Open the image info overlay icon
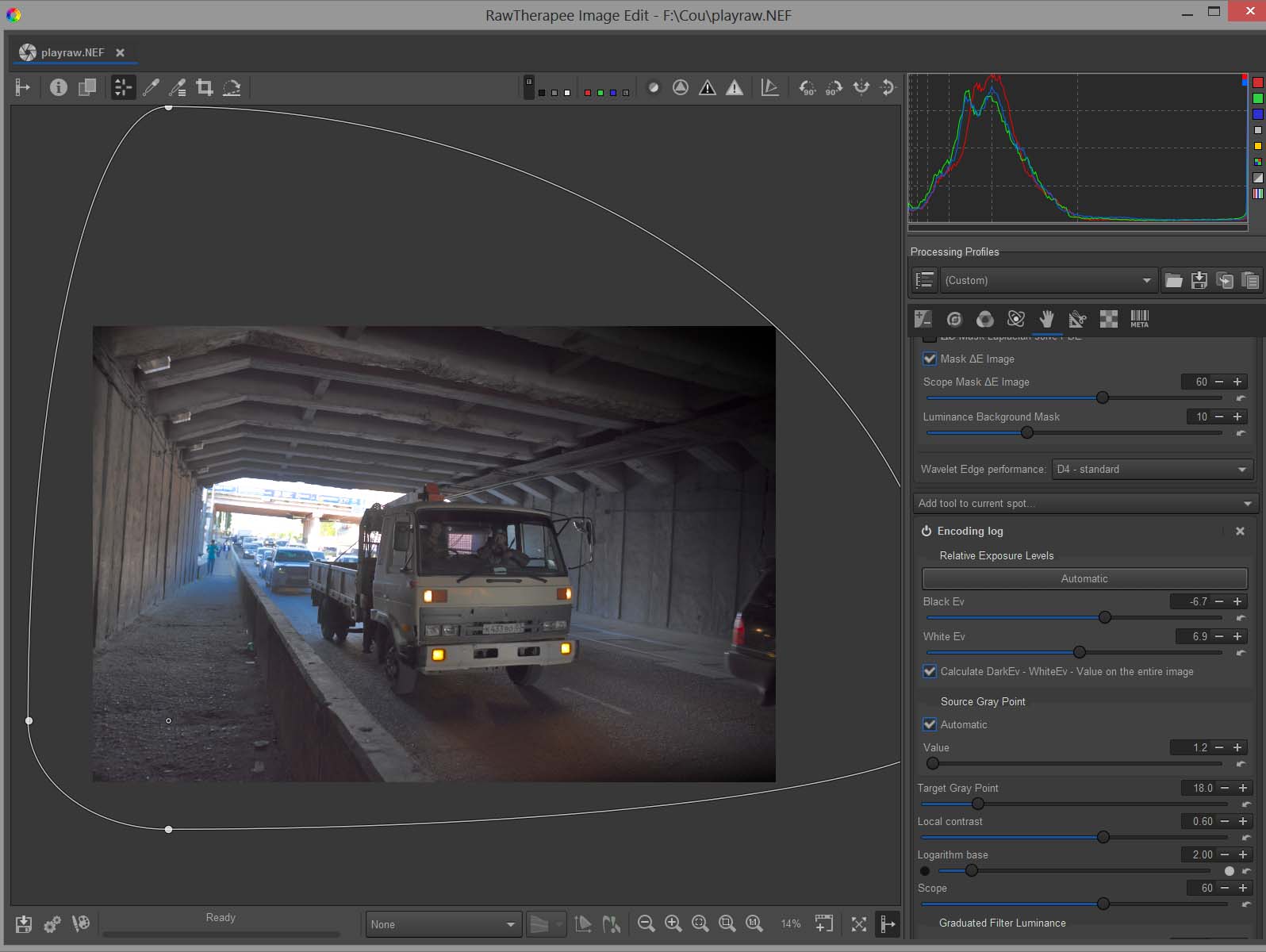This screenshot has width=1266, height=952. coord(58,87)
